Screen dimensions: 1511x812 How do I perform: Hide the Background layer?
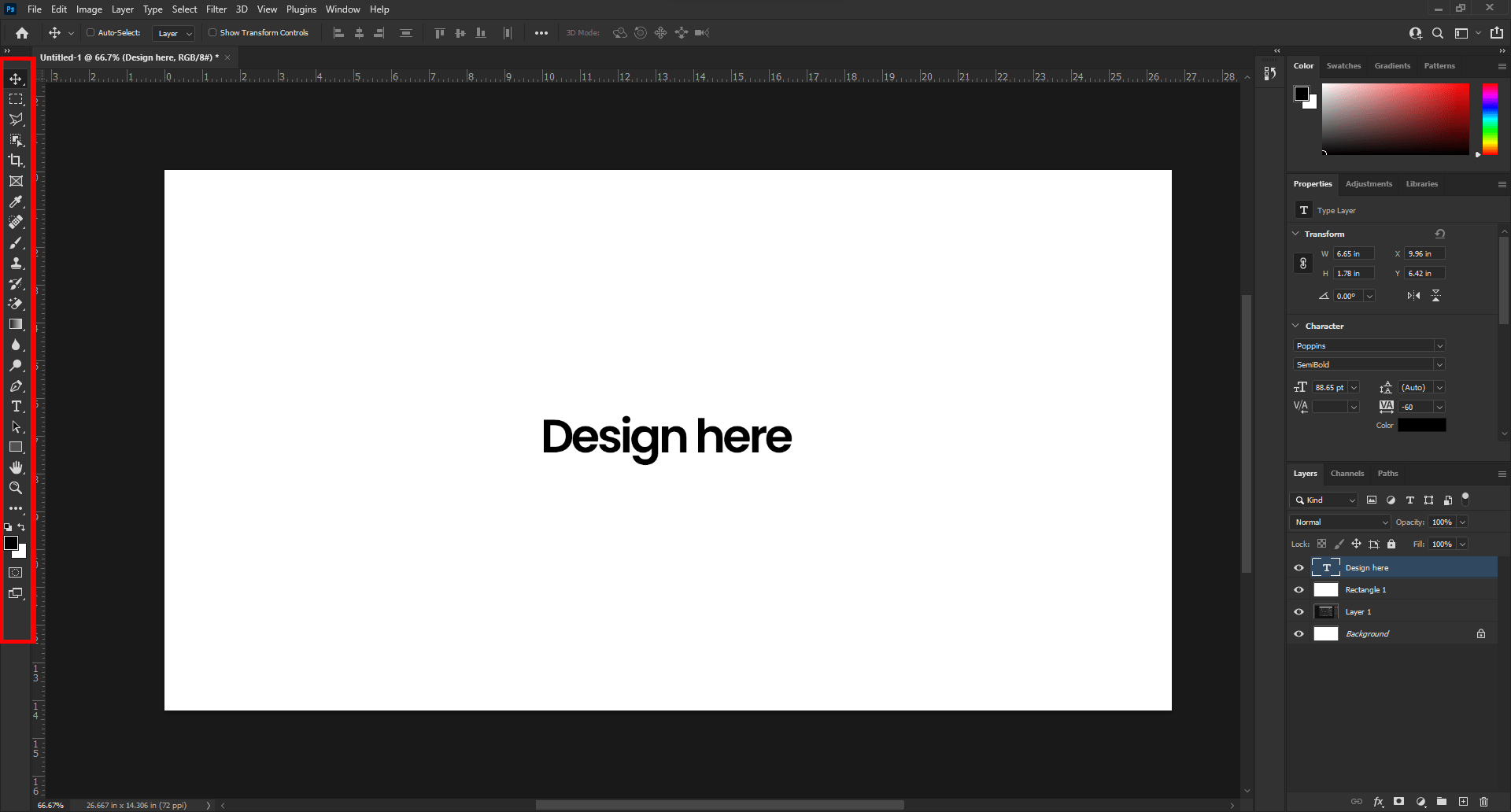tap(1299, 634)
